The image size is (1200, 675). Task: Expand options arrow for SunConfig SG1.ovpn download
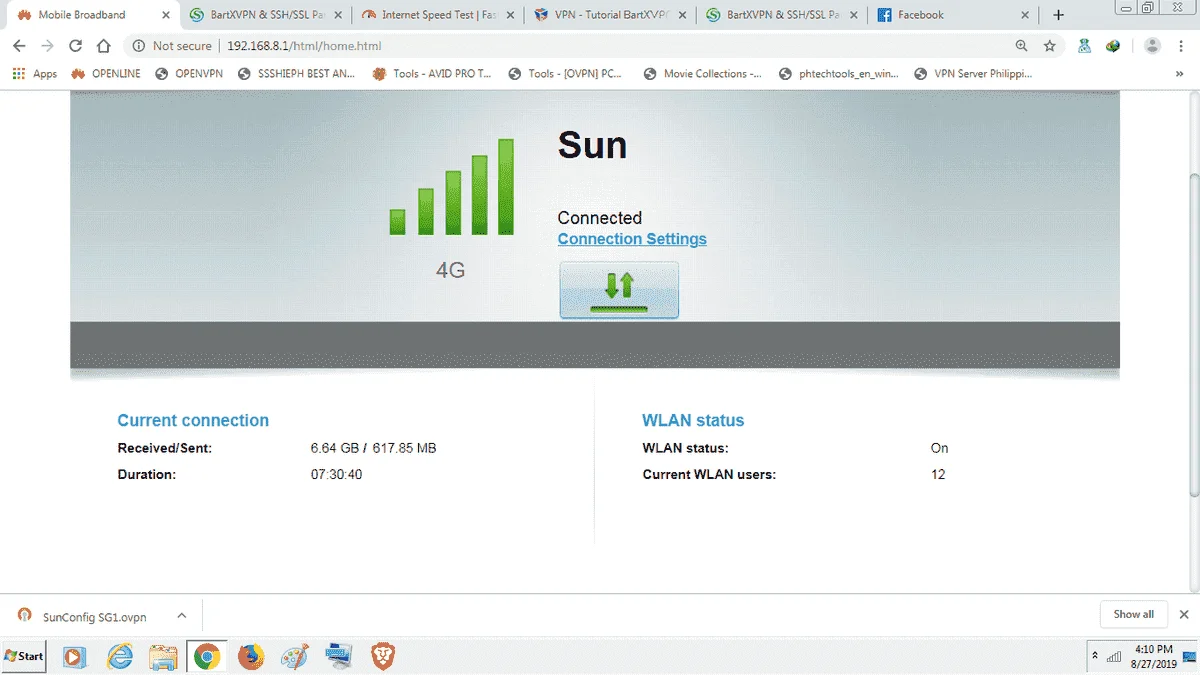click(x=181, y=616)
